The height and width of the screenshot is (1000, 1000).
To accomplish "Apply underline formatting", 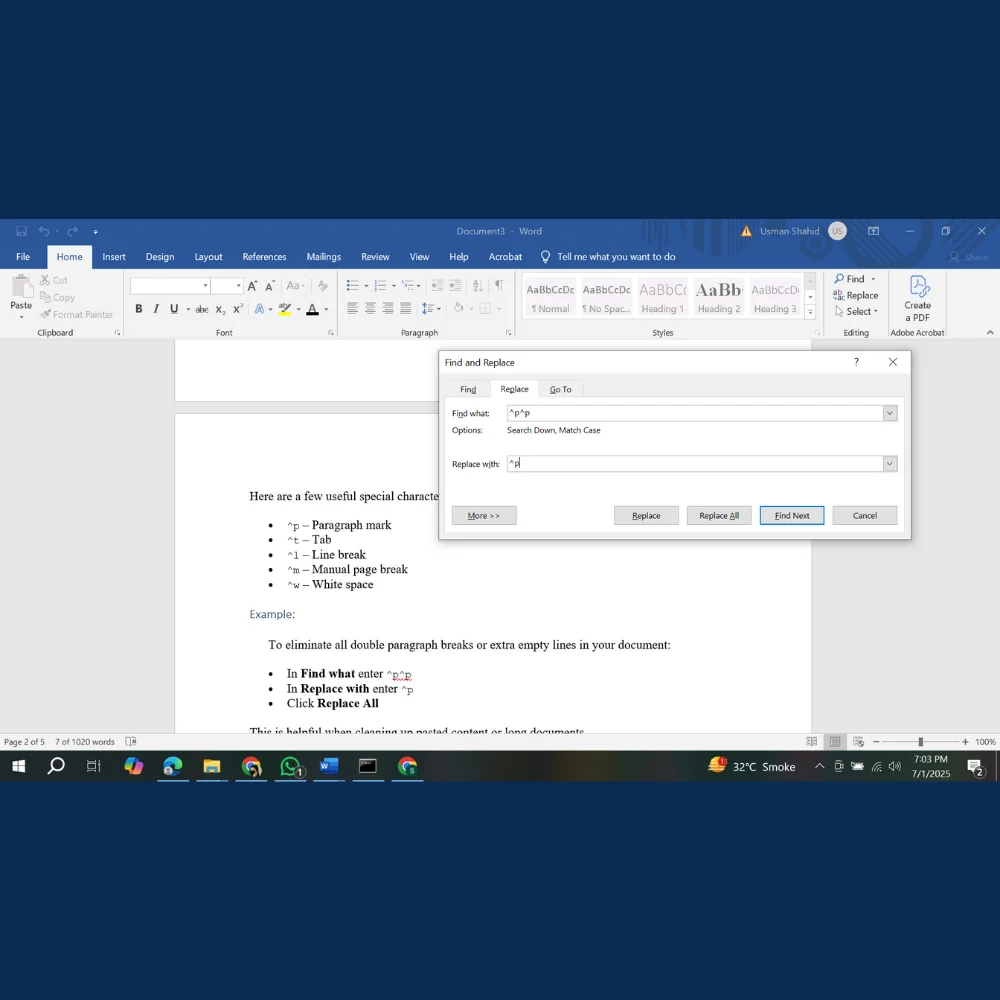I will 174,309.
